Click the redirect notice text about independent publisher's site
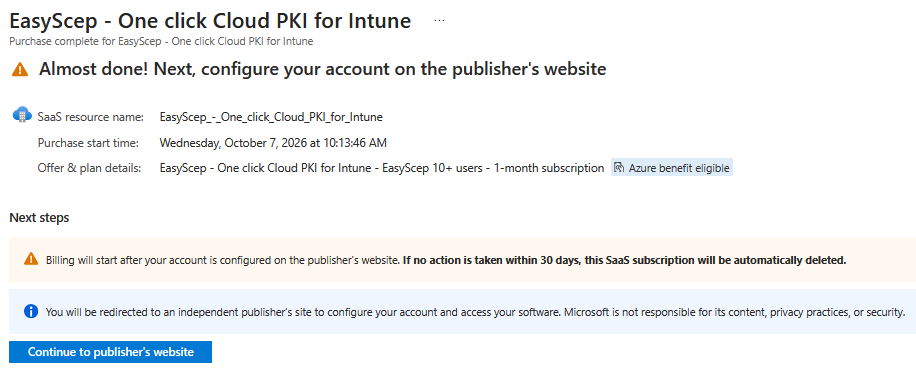 (x=476, y=312)
